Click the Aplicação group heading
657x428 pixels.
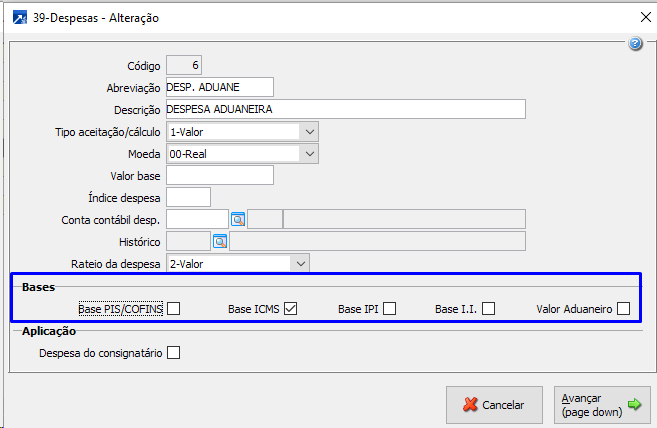tap(49, 331)
